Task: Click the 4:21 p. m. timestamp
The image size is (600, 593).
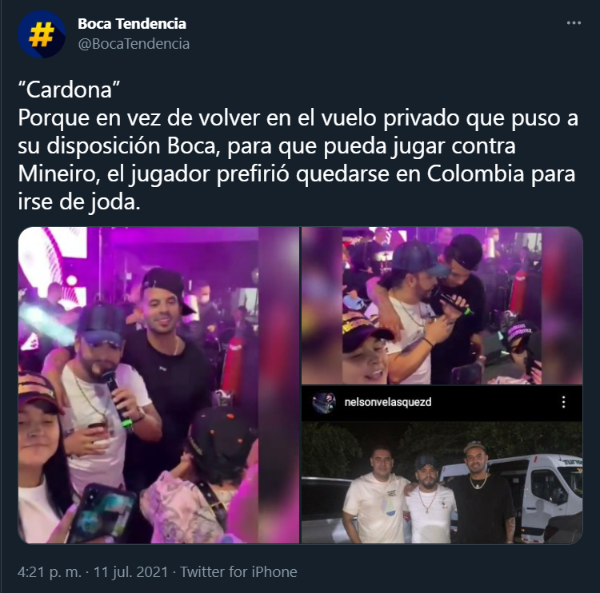Action: click(x=49, y=572)
